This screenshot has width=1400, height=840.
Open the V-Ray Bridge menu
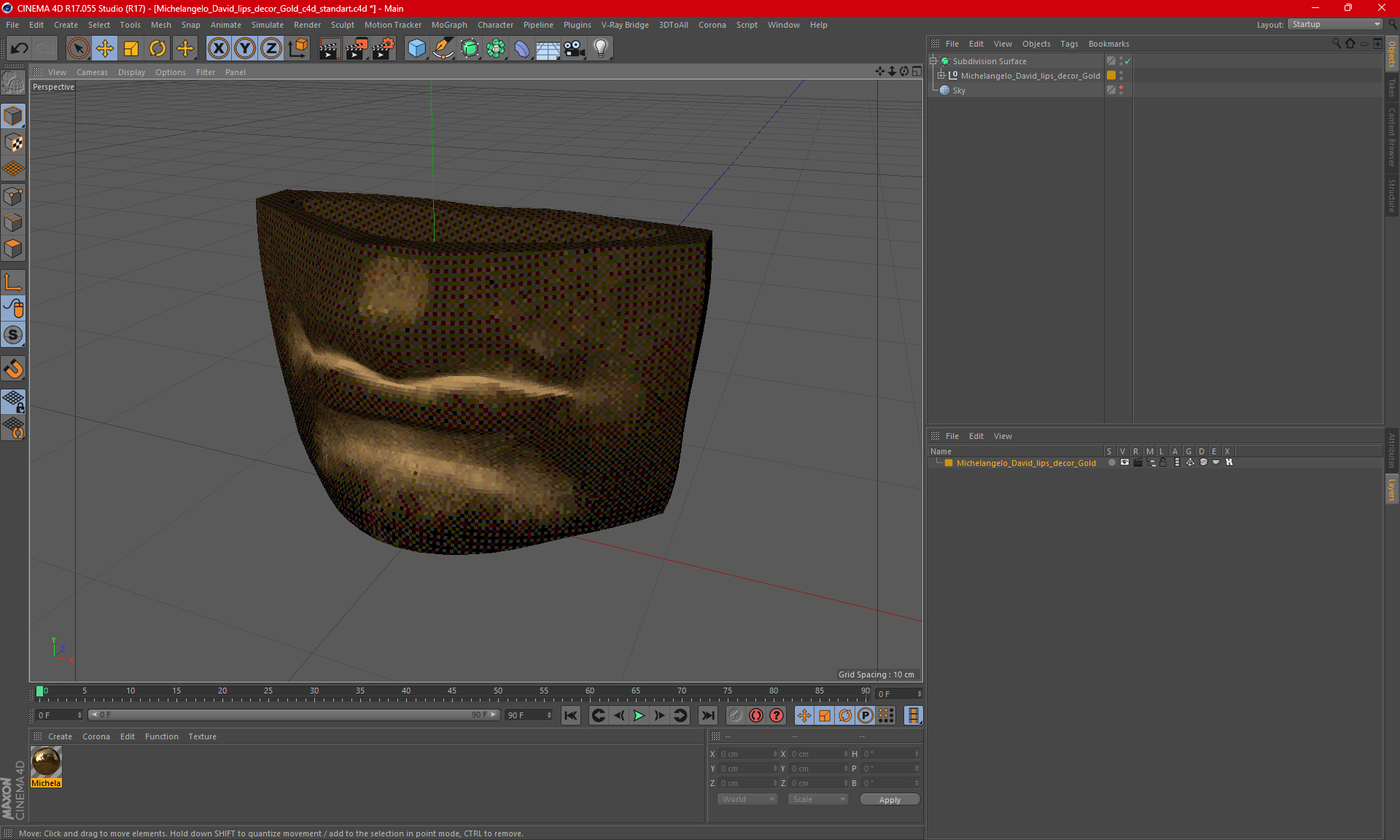click(x=625, y=25)
